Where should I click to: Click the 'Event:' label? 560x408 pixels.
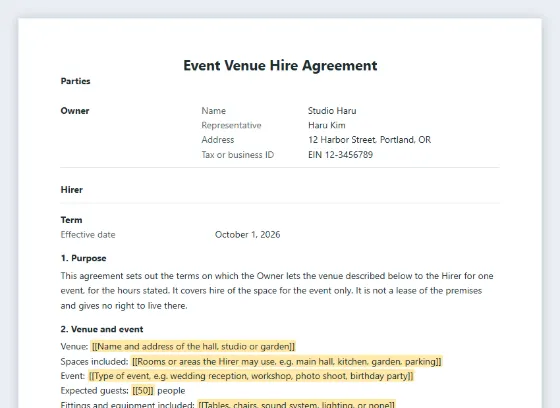pyautogui.click(x=73, y=376)
